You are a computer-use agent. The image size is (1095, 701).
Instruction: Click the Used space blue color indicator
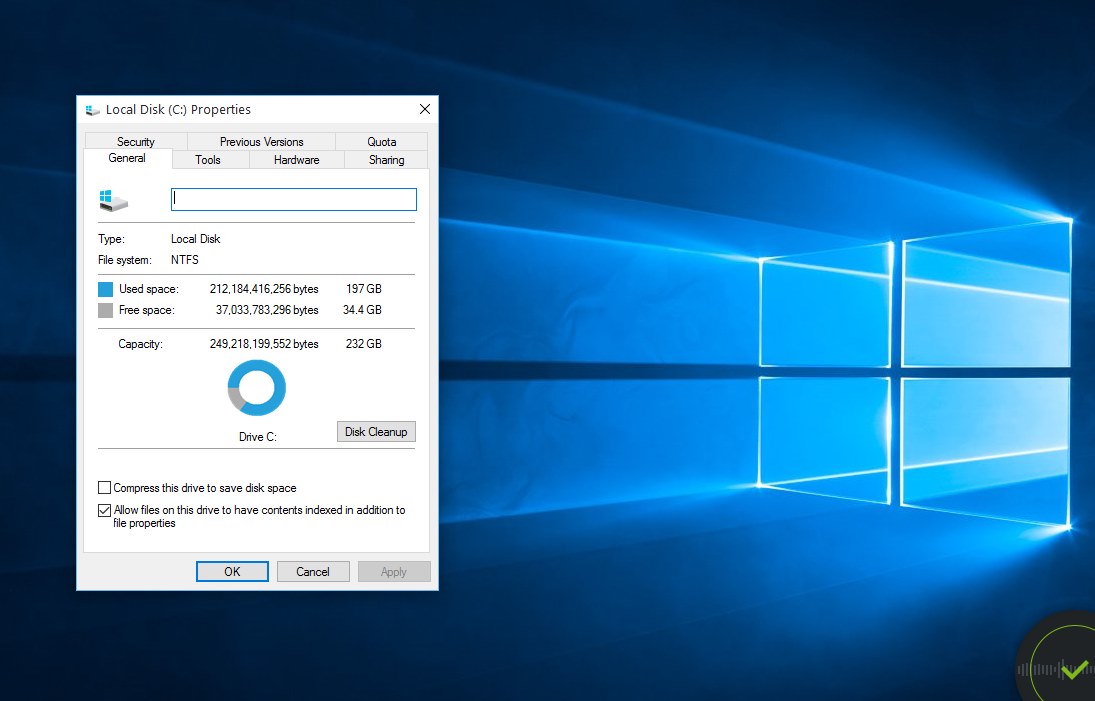(x=105, y=288)
